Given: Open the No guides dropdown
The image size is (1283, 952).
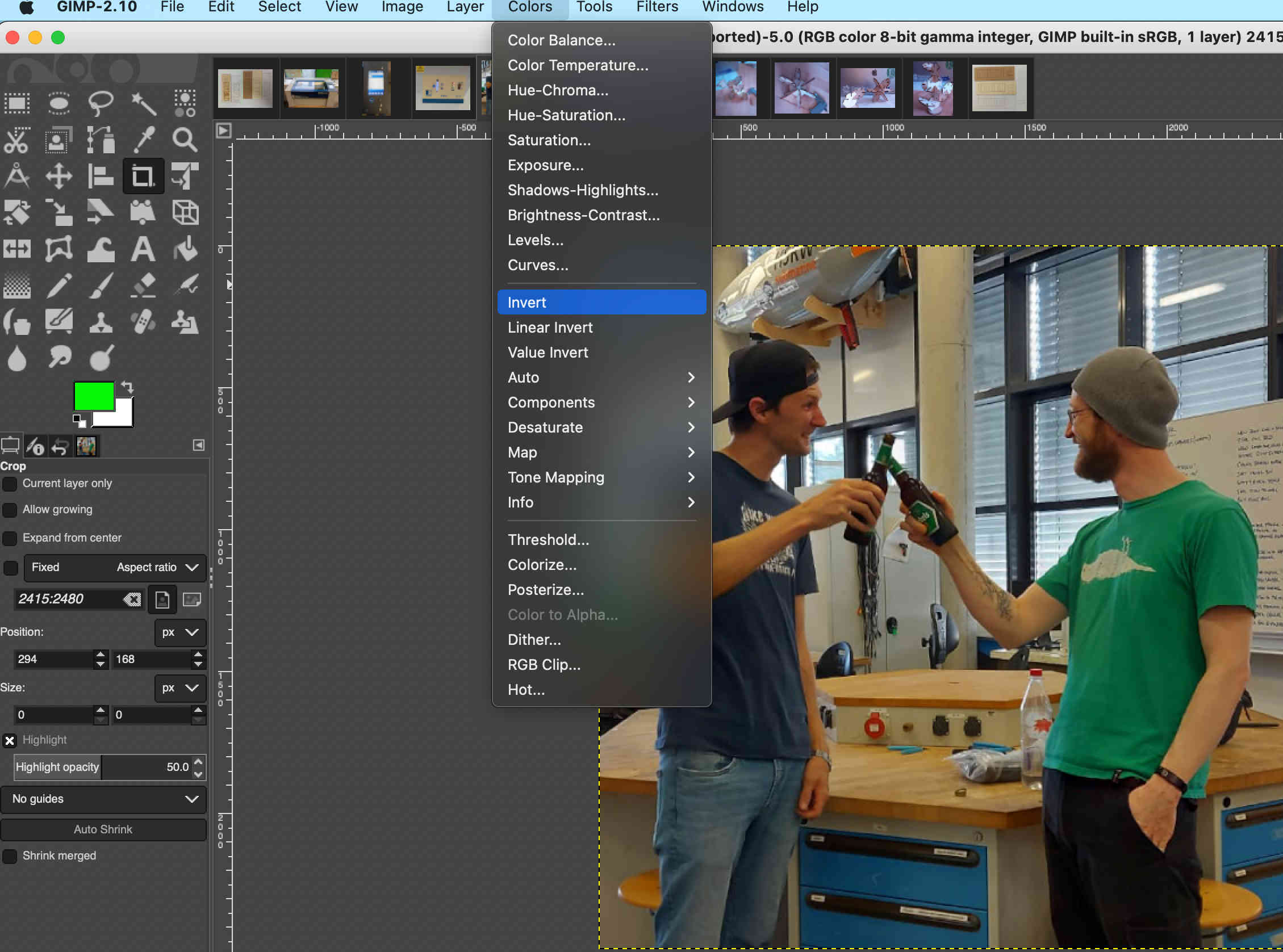Looking at the screenshot, I should click(x=103, y=799).
